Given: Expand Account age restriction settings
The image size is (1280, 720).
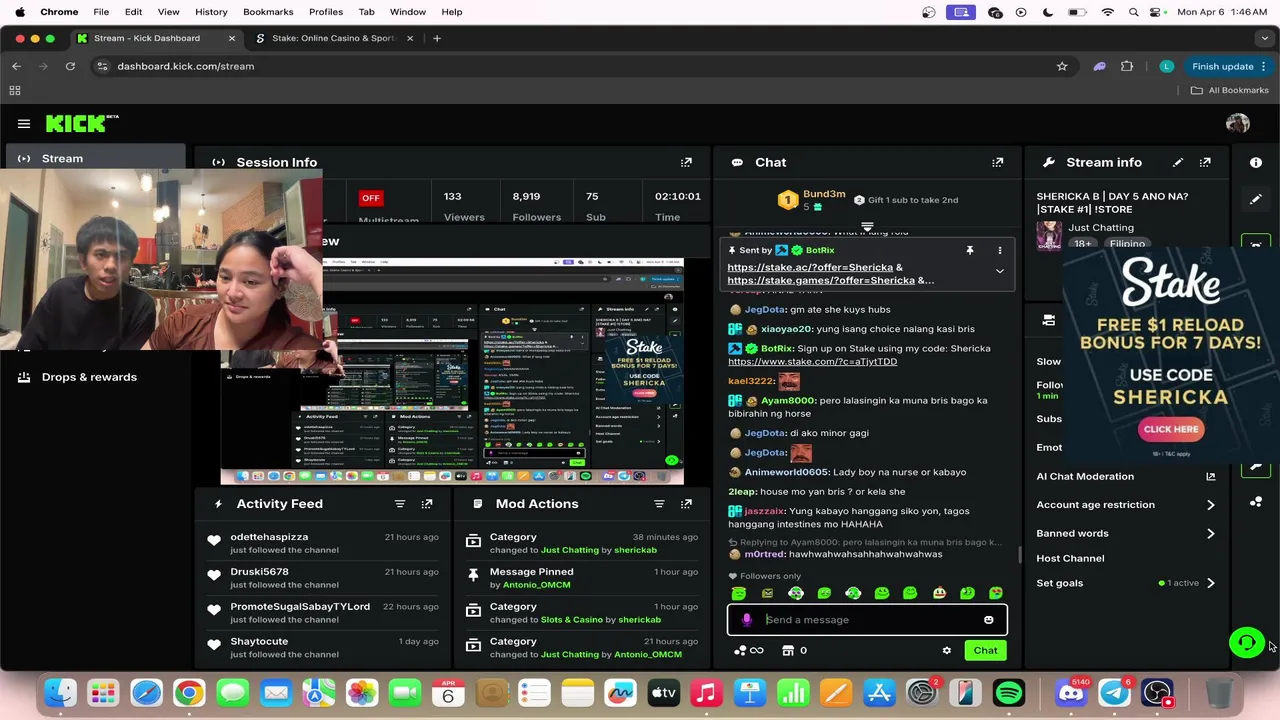Looking at the screenshot, I should point(1210,505).
